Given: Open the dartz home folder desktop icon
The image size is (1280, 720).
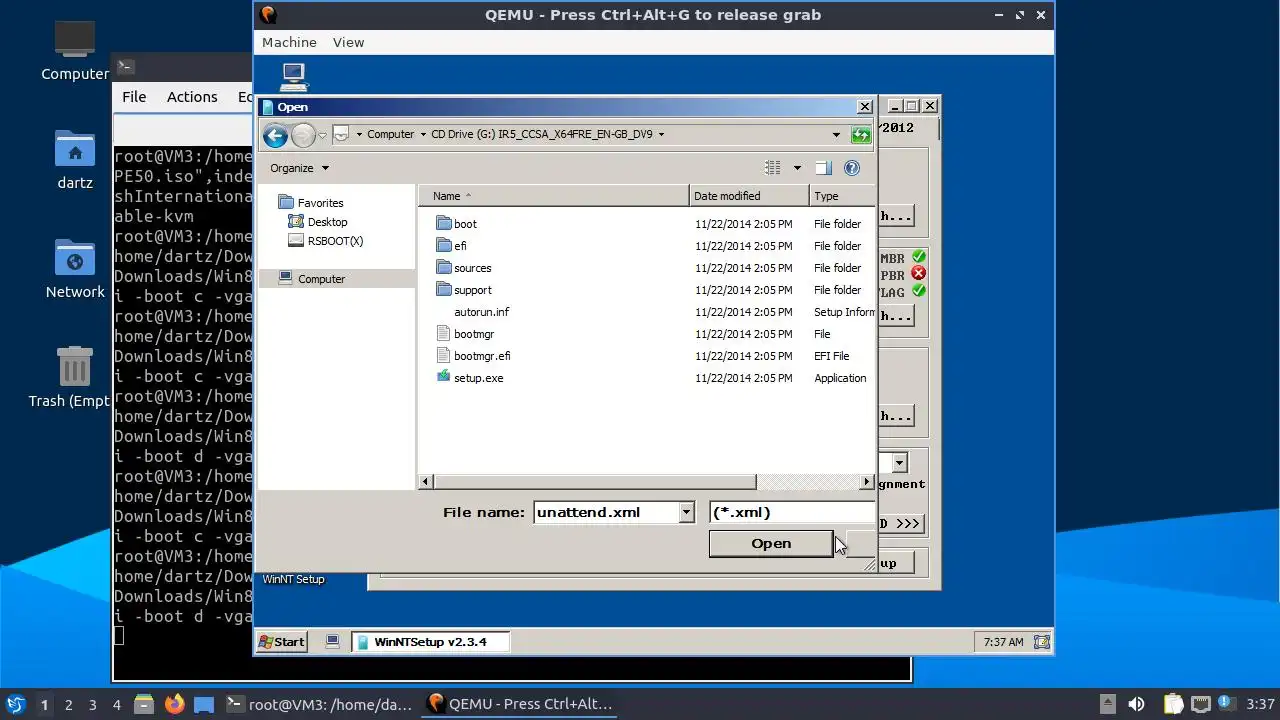Looking at the screenshot, I should pos(75,160).
